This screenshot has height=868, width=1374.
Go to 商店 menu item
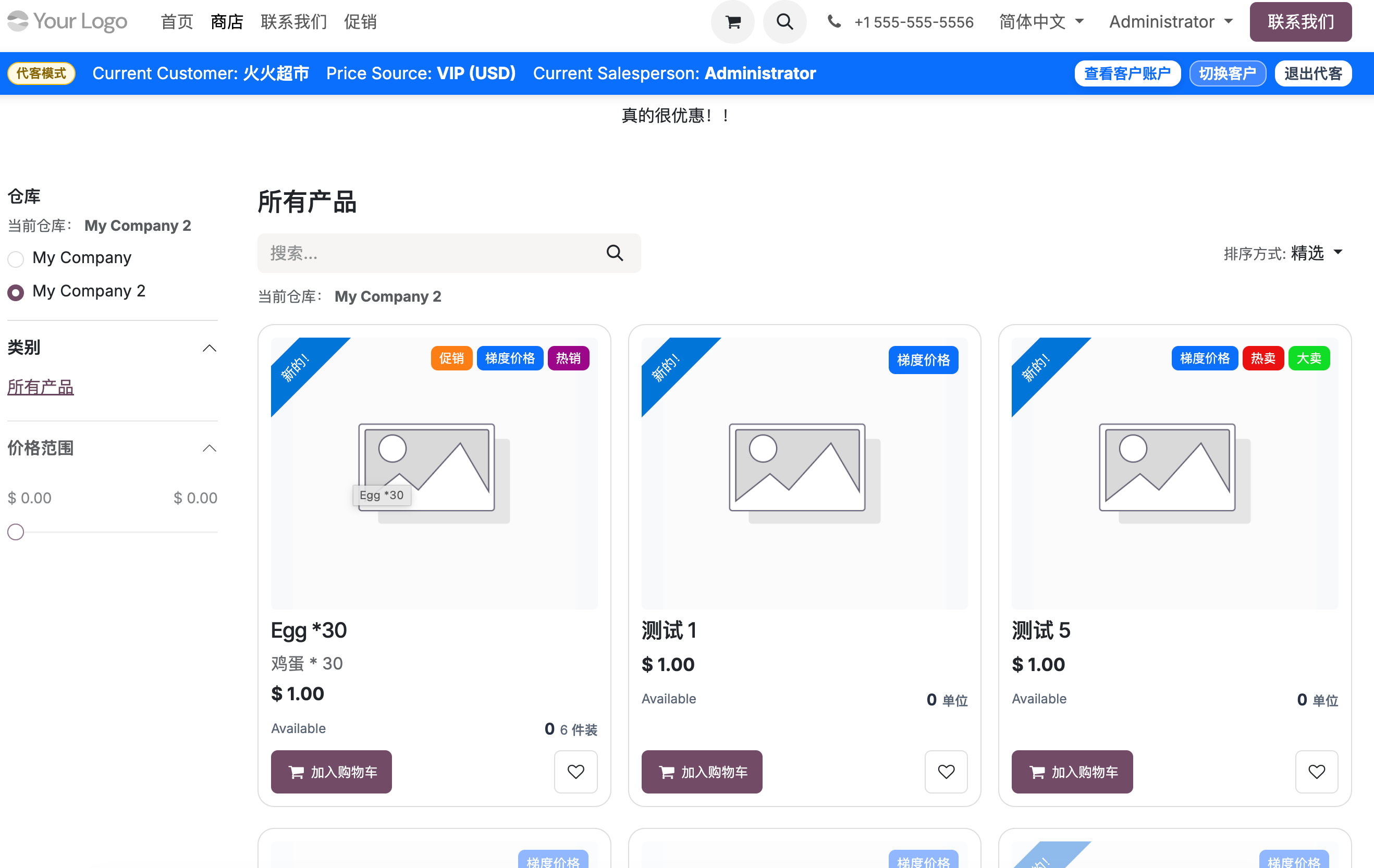[x=227, y=22]
